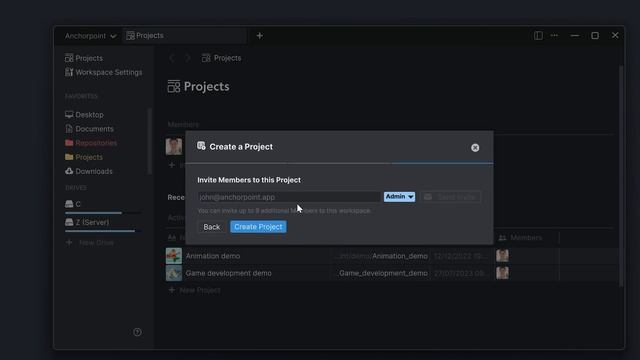Click the Game development demo thumbnail

coord(174,273)
